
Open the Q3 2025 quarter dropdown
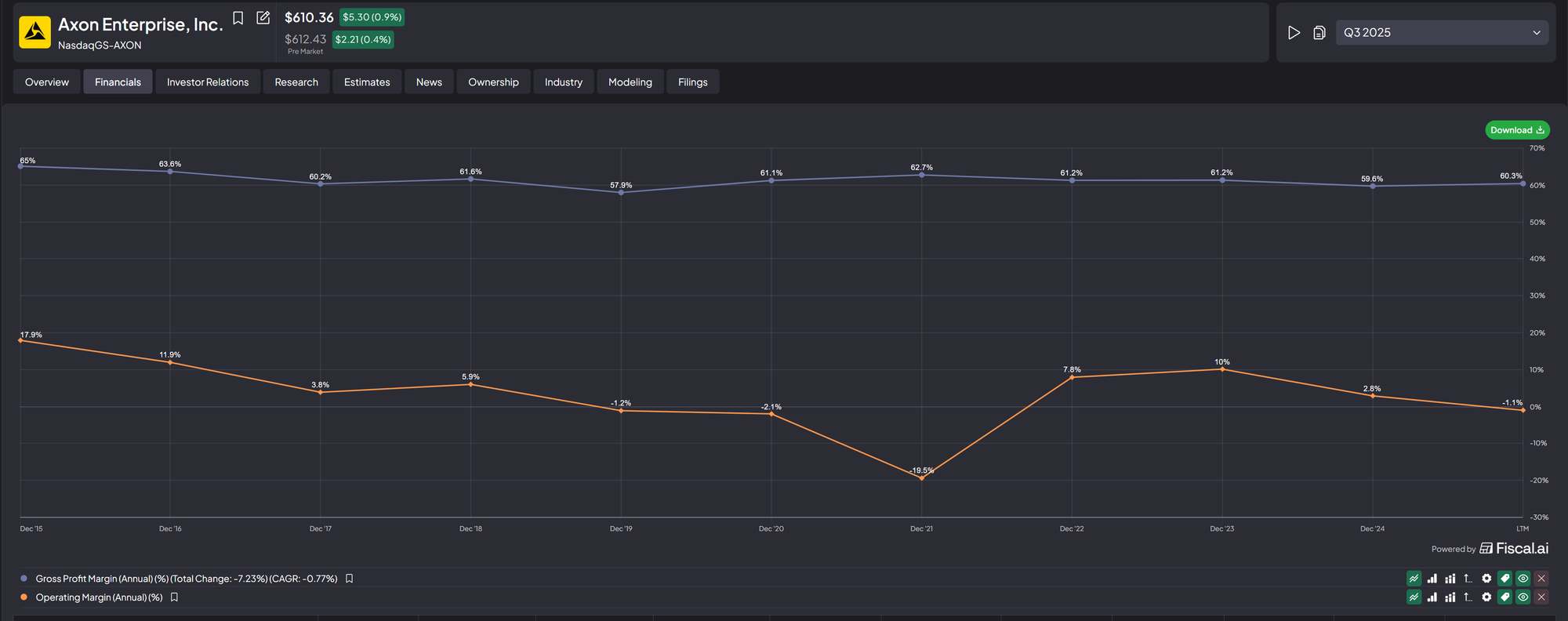click(x=1442, y=33)
